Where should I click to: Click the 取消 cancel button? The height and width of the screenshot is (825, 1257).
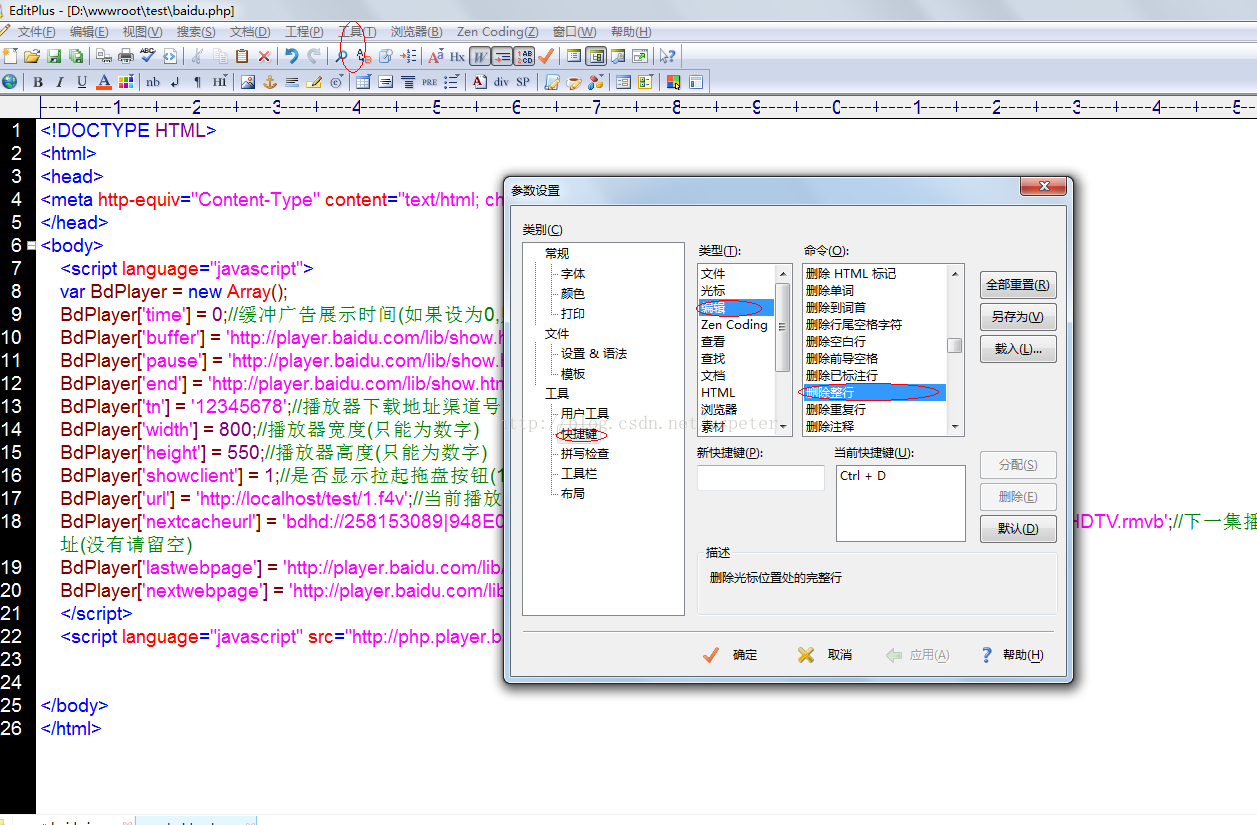tap(825, 655)
